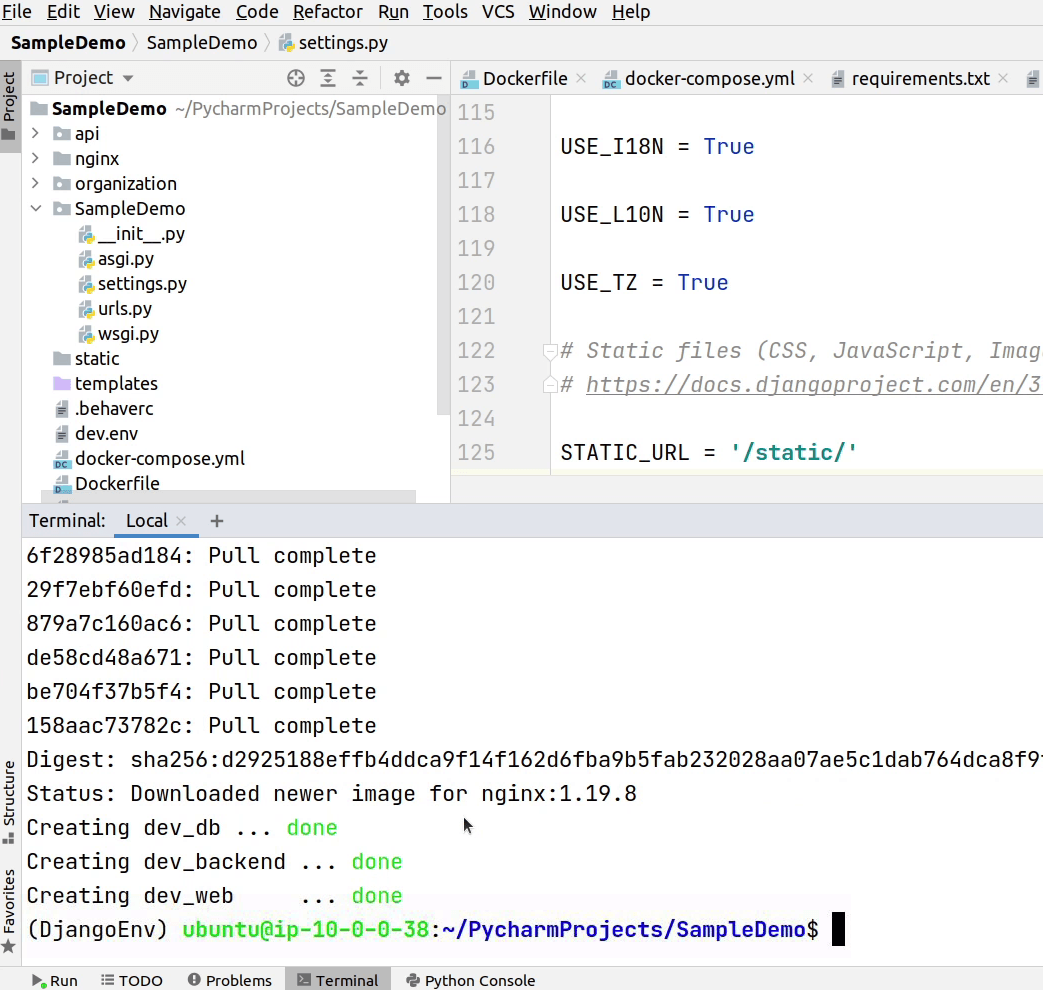The height and width of the screenshot is (990, 1043).
Task: Toggle the Structure tool window
Action: click(x=9, y=800)
